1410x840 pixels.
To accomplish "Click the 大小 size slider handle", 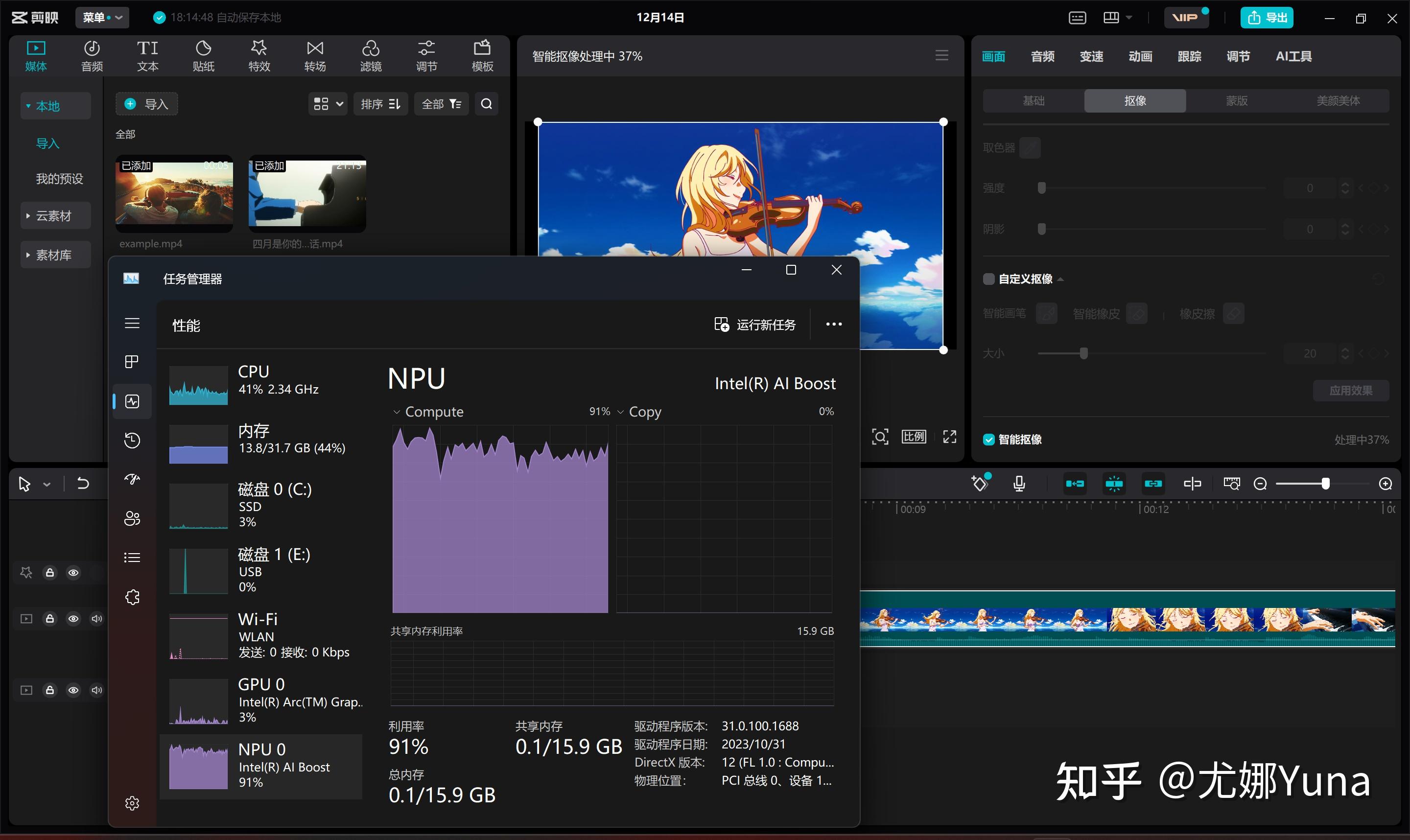I will click(1083, 354).
